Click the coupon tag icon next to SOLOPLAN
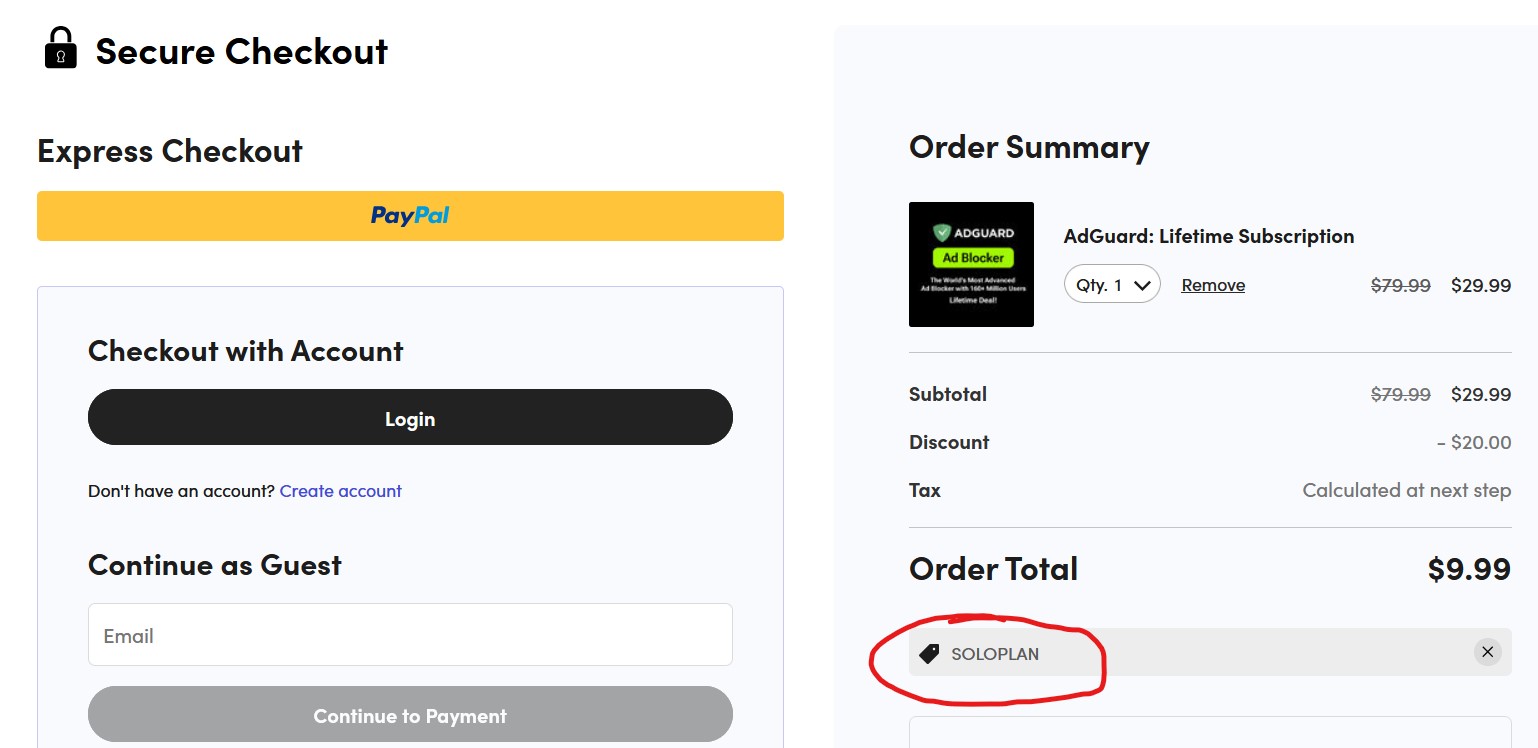Image resolution: width=1538 pixels, height=748 pixels. (x=930, y=654)
